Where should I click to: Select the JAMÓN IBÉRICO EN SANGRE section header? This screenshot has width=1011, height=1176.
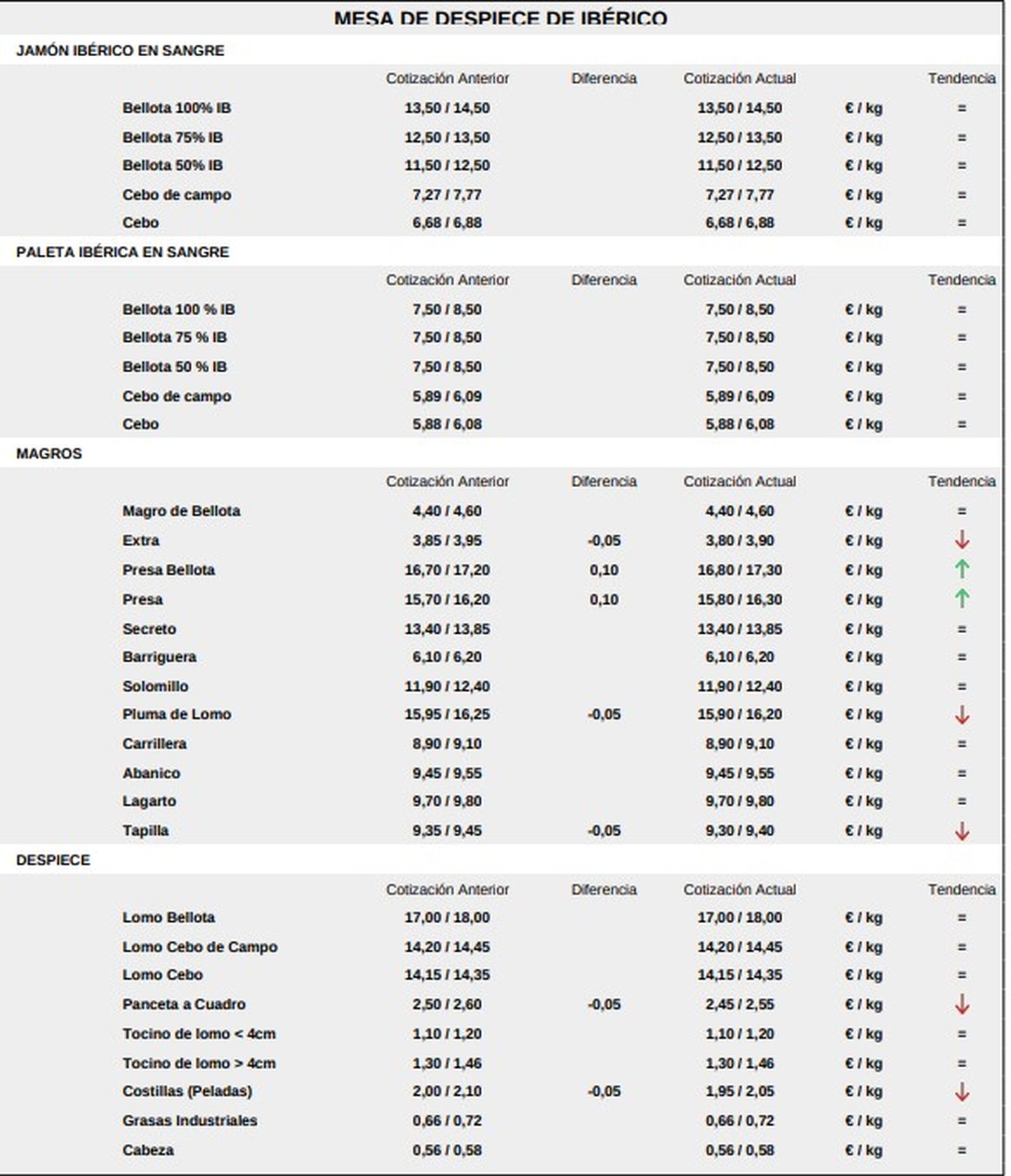(120, 51)
